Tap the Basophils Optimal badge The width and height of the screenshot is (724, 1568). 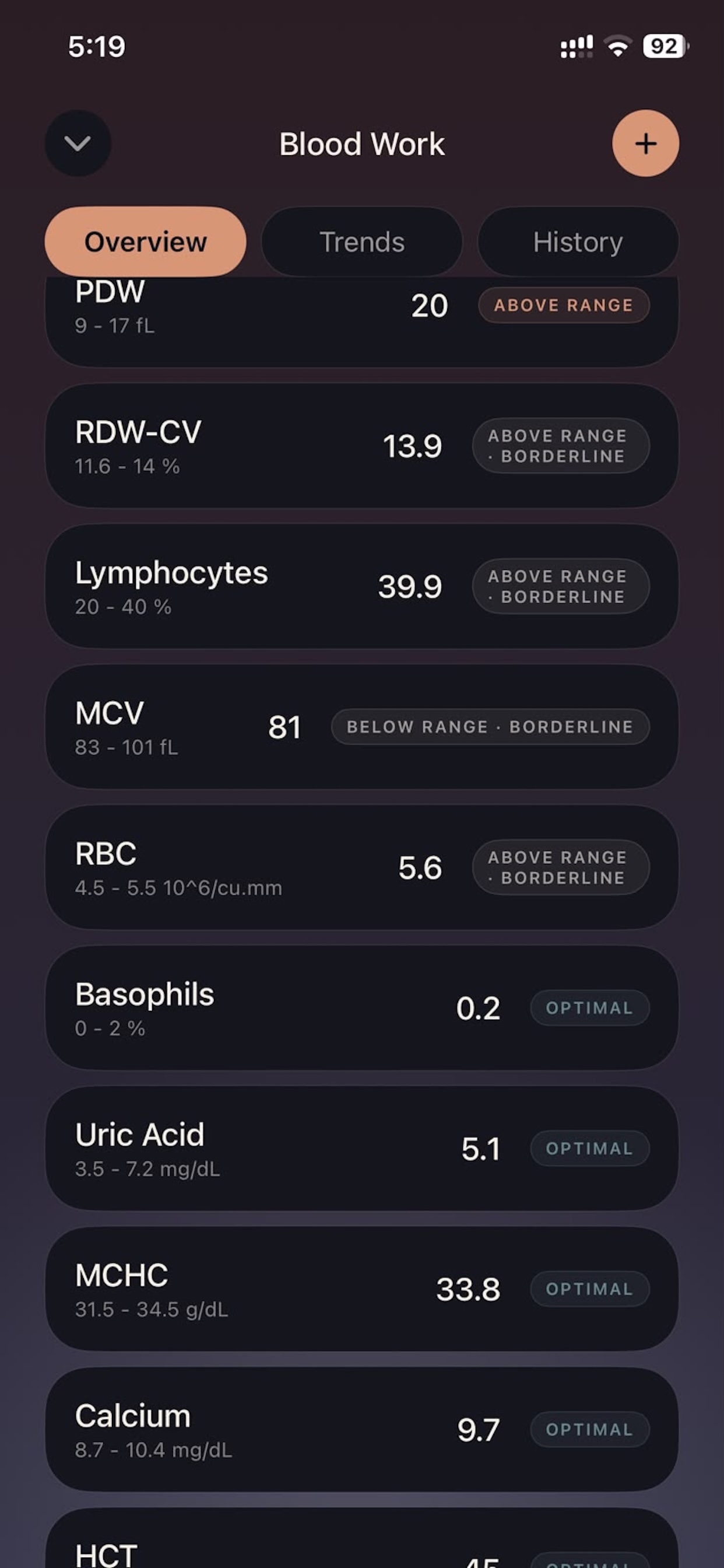pyautogui.click(x=589, y=1008)
